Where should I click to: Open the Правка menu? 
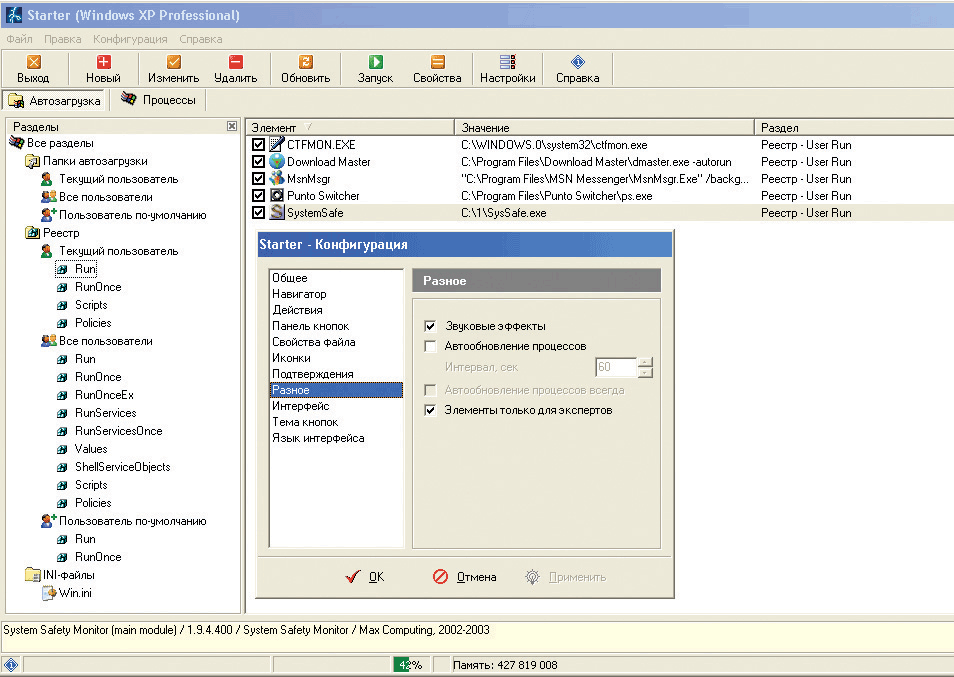63,39
